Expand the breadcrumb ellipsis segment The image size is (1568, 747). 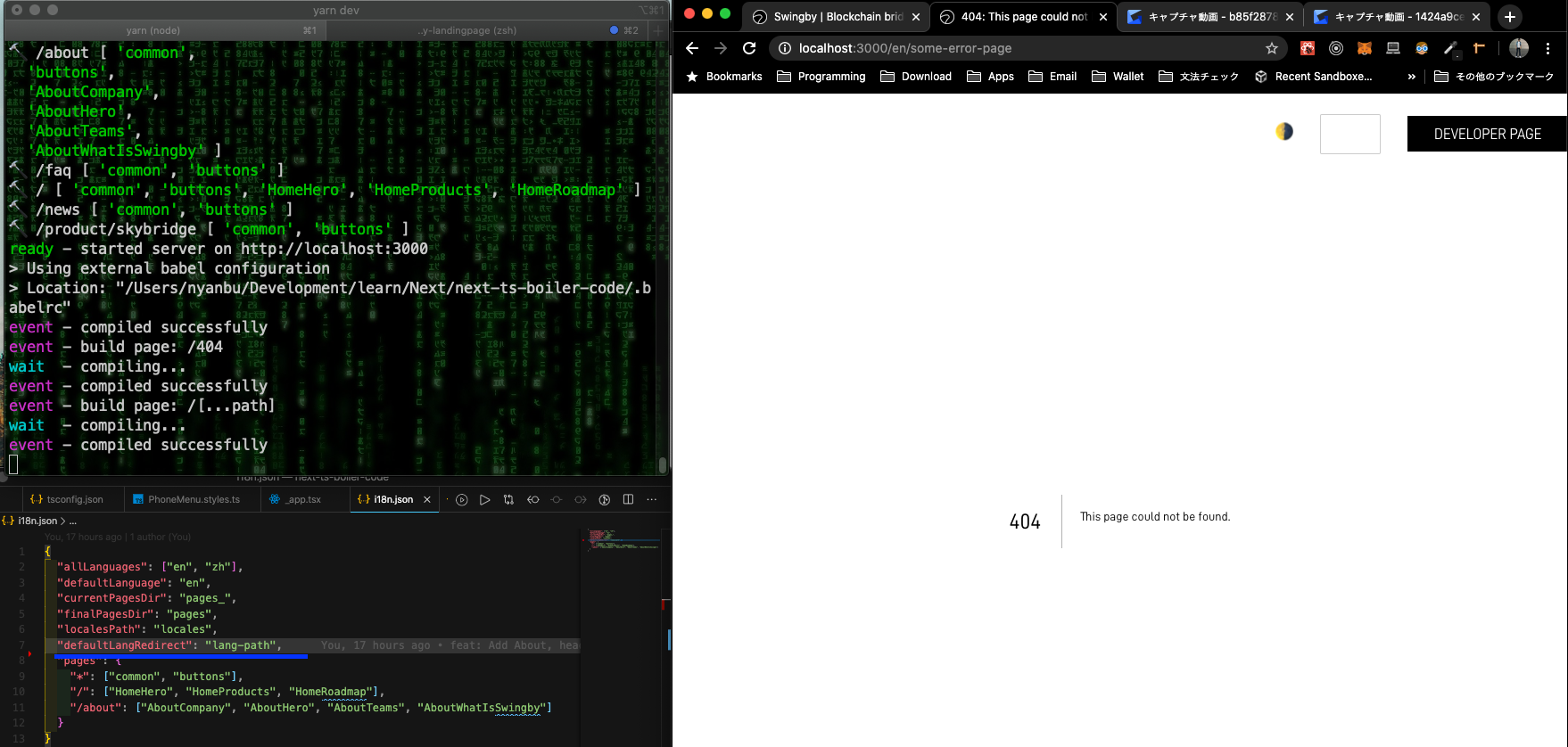[73, 521]
